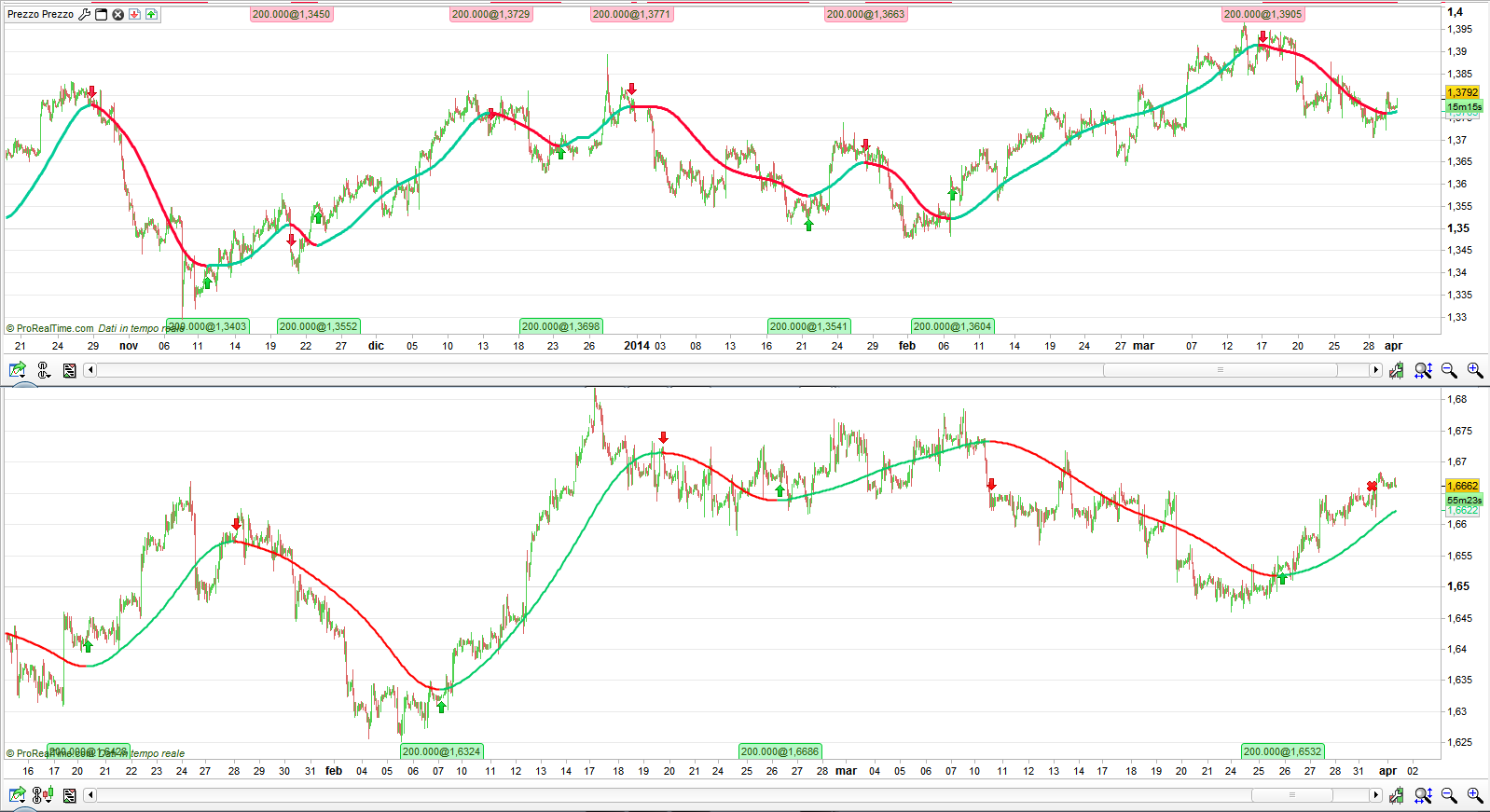This screenshot has height=812, width=1490.
Task: Select sell order label 200.000@1,3450
Action: (291, 15)
